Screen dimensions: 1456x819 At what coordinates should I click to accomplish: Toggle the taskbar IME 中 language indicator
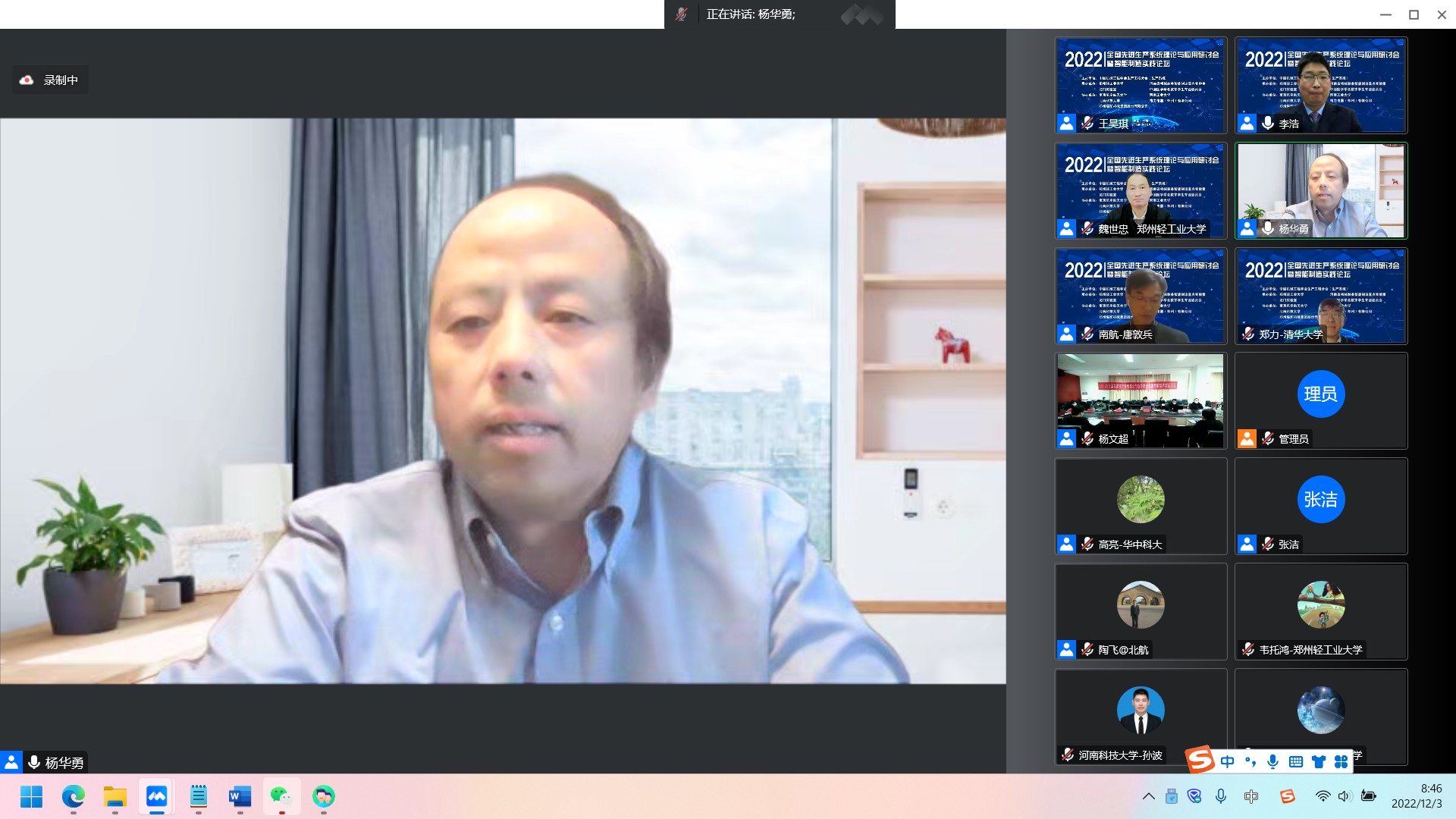[x=1251, y=796]
